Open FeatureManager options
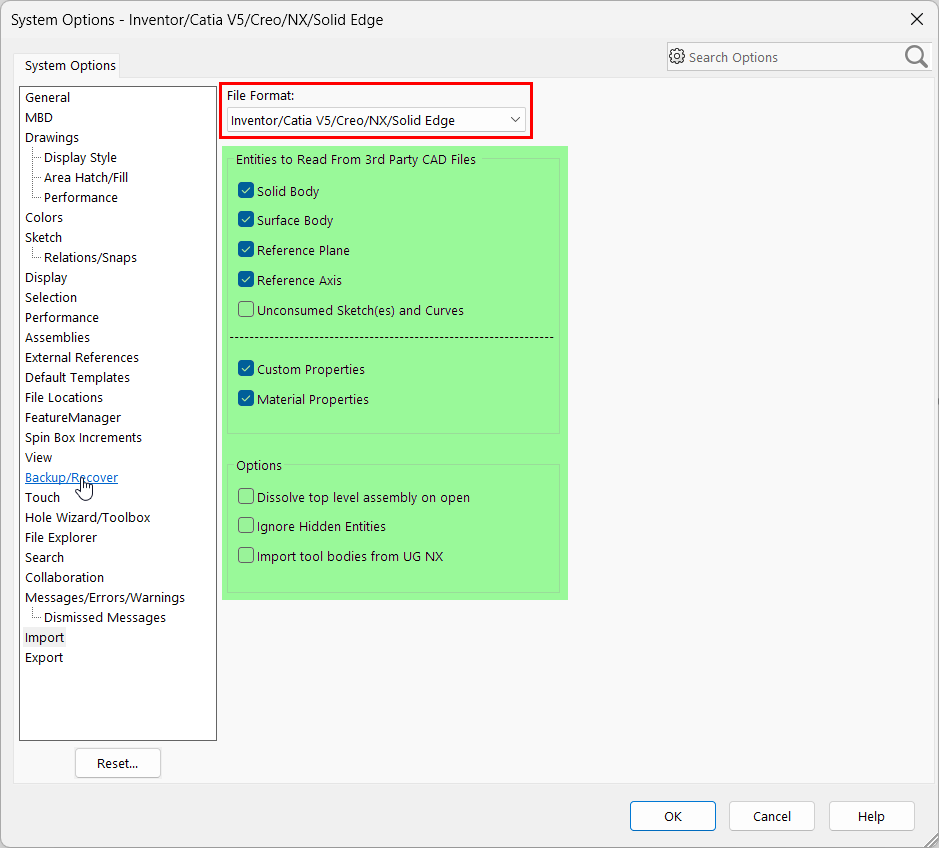Screen dimensions: 939x848 coord(73,417)
